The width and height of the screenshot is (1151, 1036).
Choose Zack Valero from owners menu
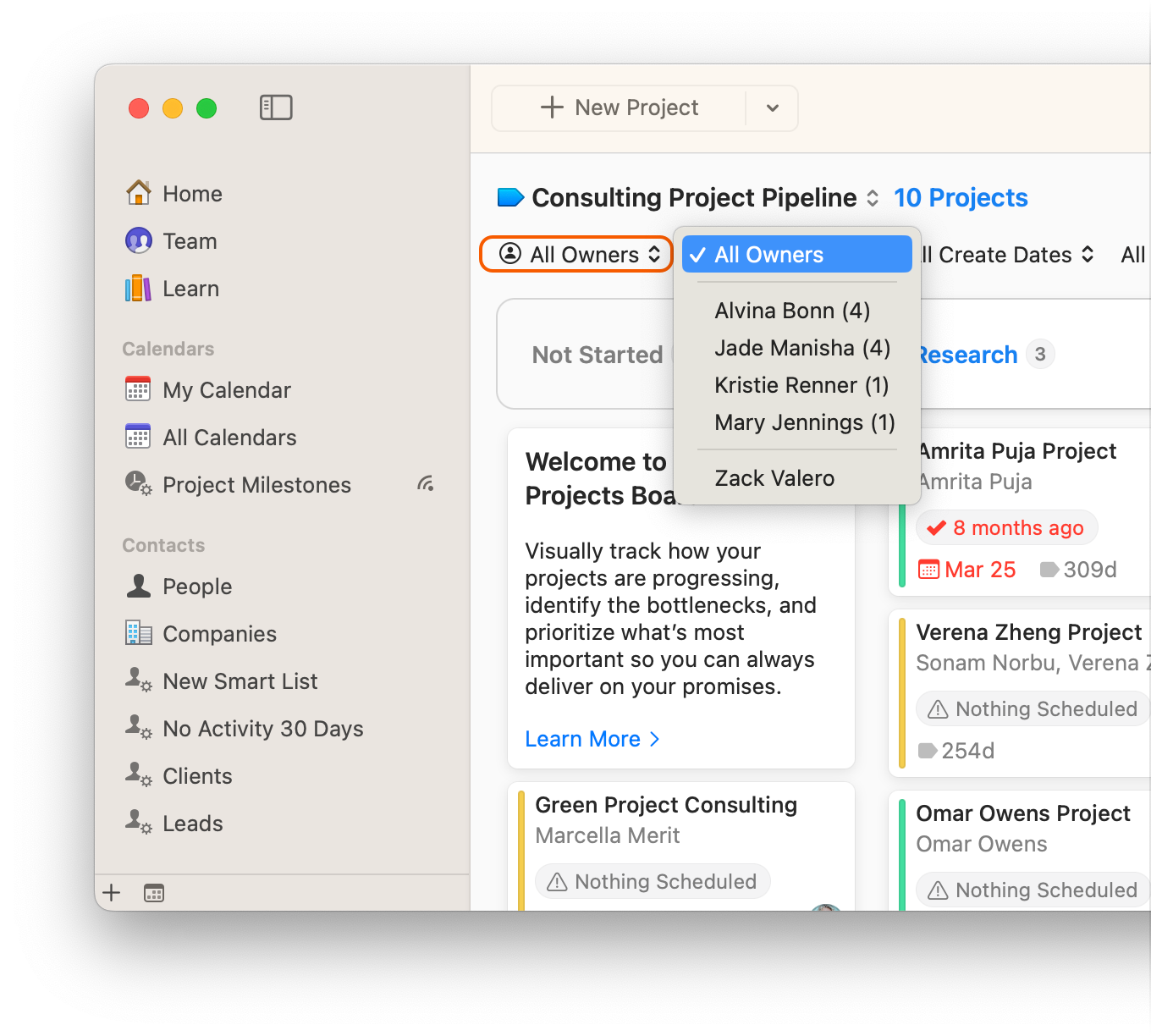pyautogui.click(x=774, y=477)
